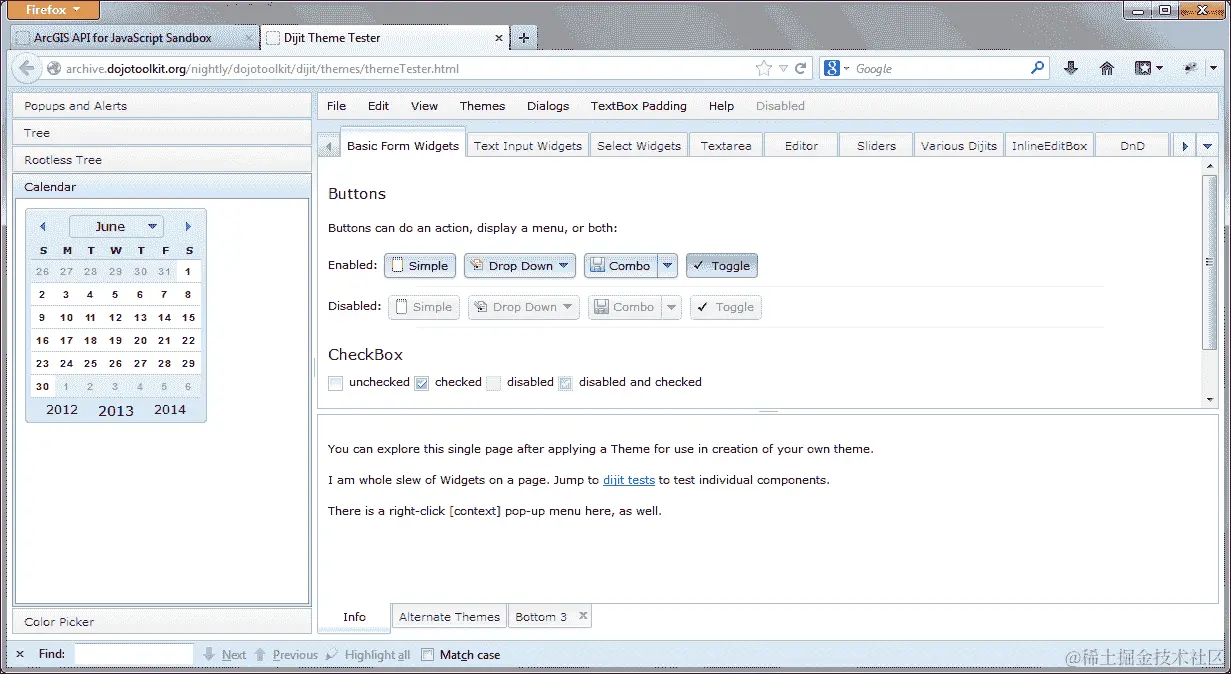Open the tab list menu dropdown
The image size is (1231, 674).
click(x=1207, y=146)
